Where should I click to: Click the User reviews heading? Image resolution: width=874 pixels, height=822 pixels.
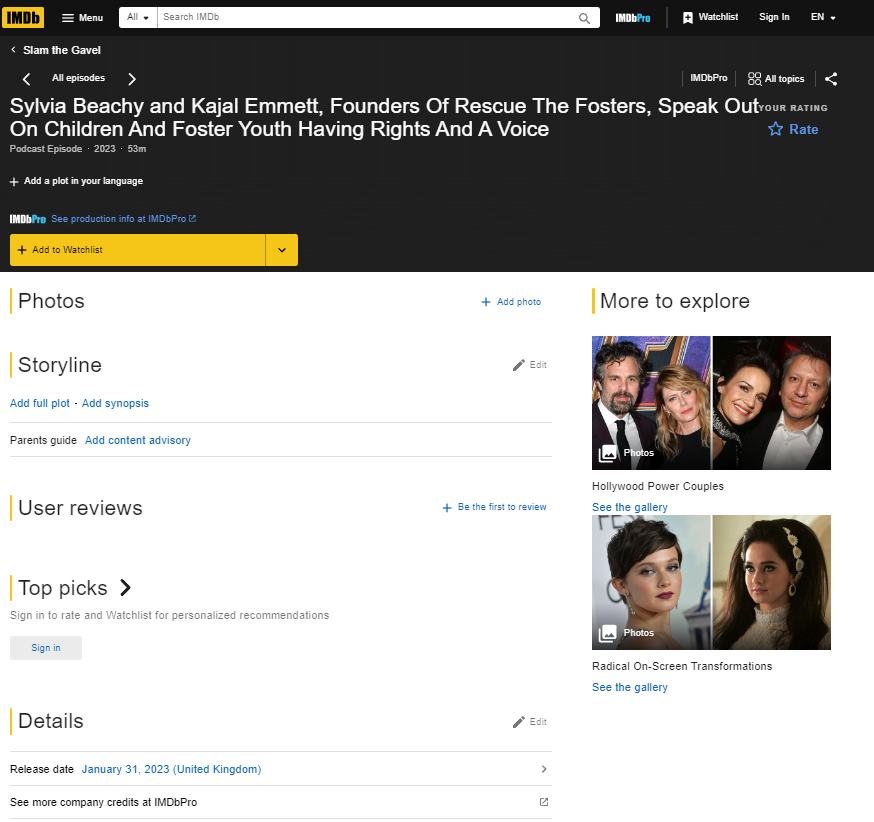point(80,508)
